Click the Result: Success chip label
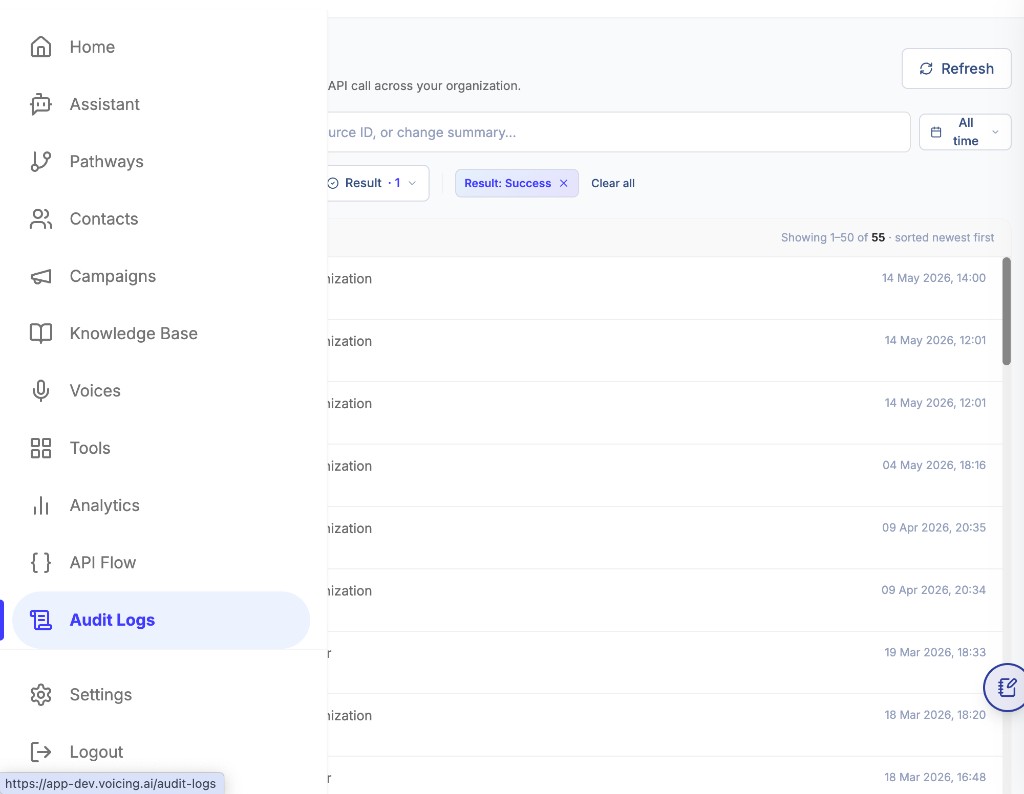This screenshot has width=1024, height=794. point(507,183)
